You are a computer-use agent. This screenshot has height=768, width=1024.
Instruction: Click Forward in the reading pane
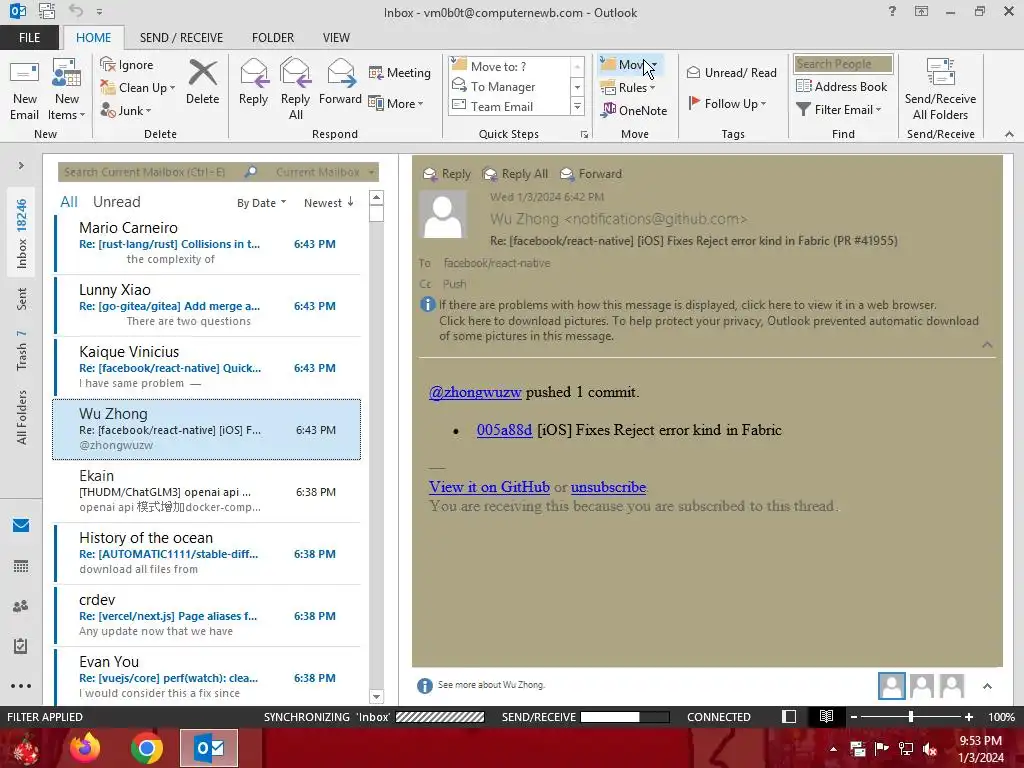coord(591,174)
